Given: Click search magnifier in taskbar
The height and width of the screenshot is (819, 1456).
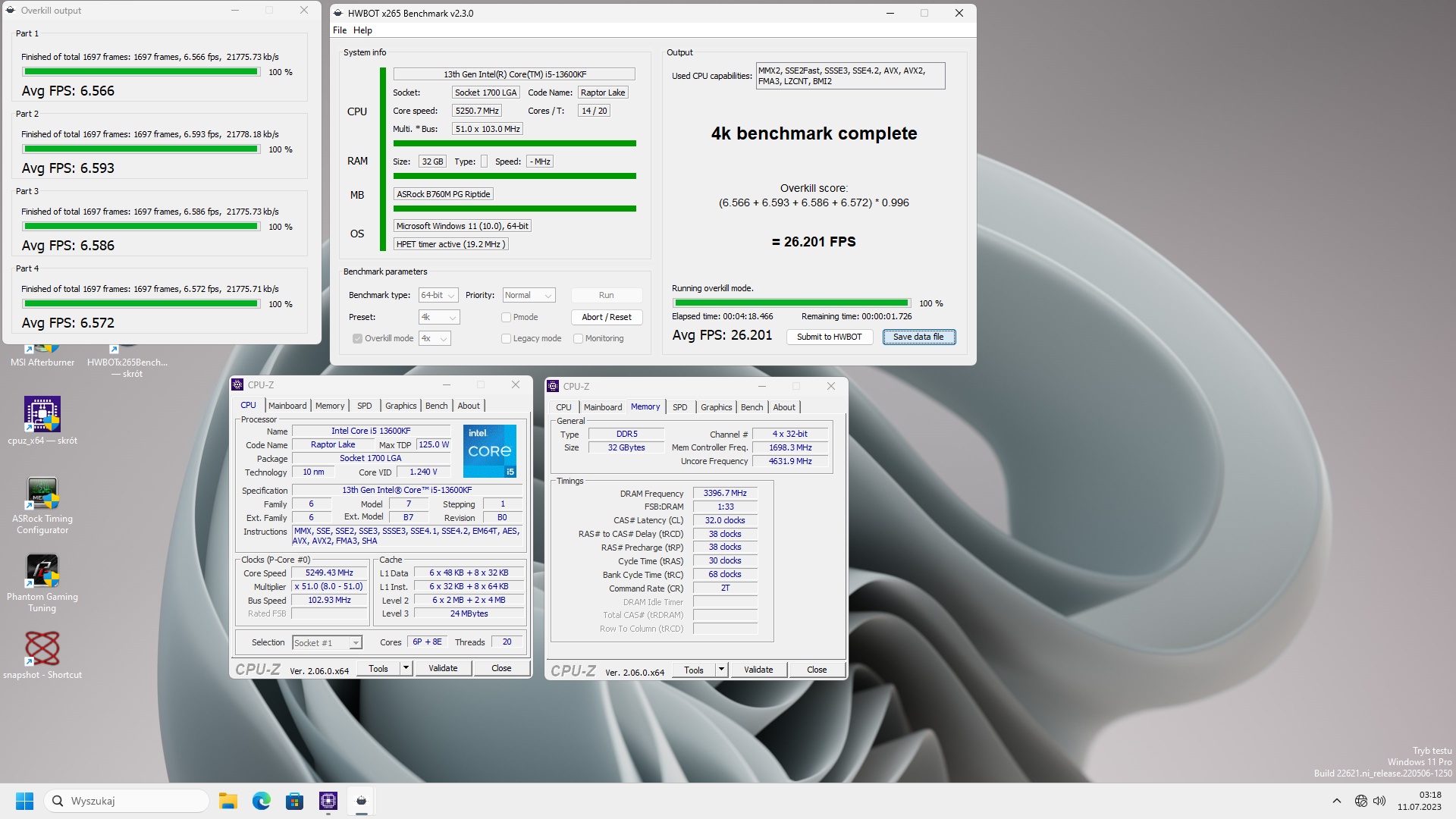Looking at the screenshot, I should point(58,801).
